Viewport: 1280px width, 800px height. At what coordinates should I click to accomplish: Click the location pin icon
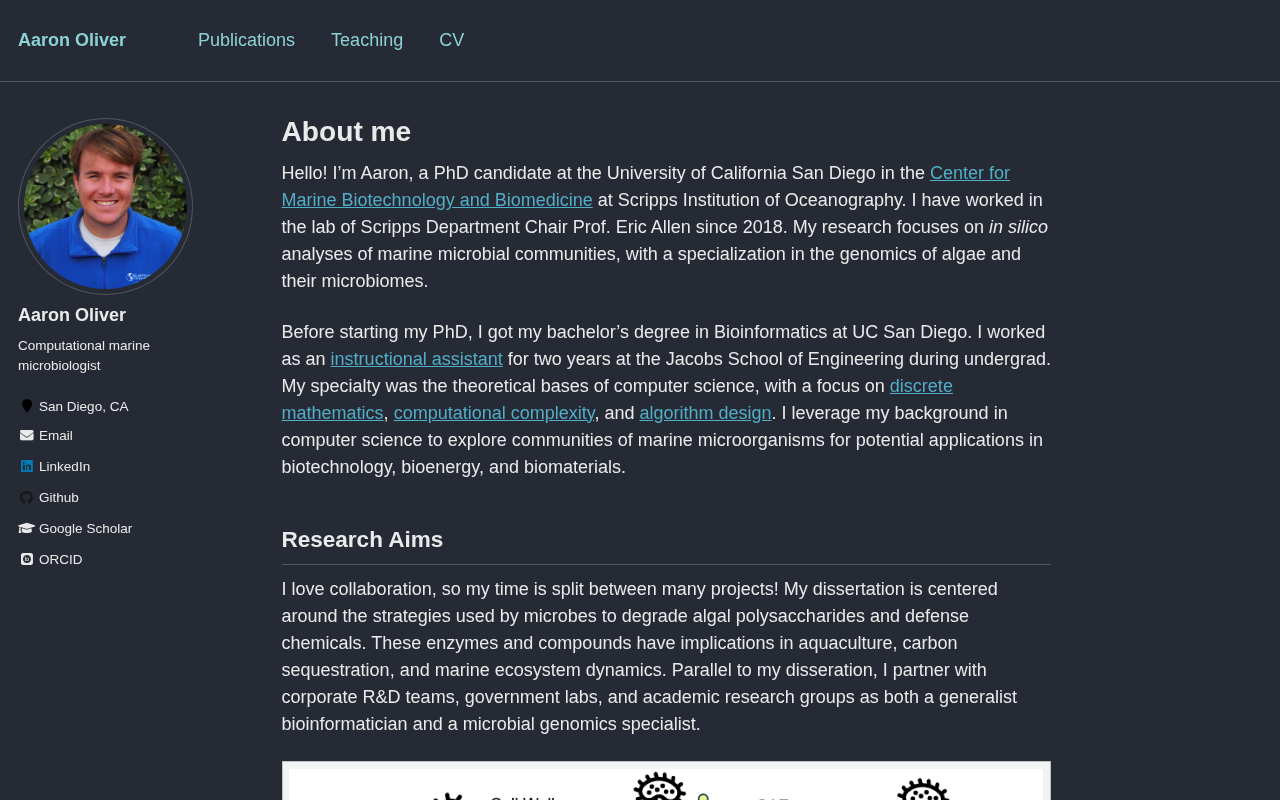coord(27,406)
